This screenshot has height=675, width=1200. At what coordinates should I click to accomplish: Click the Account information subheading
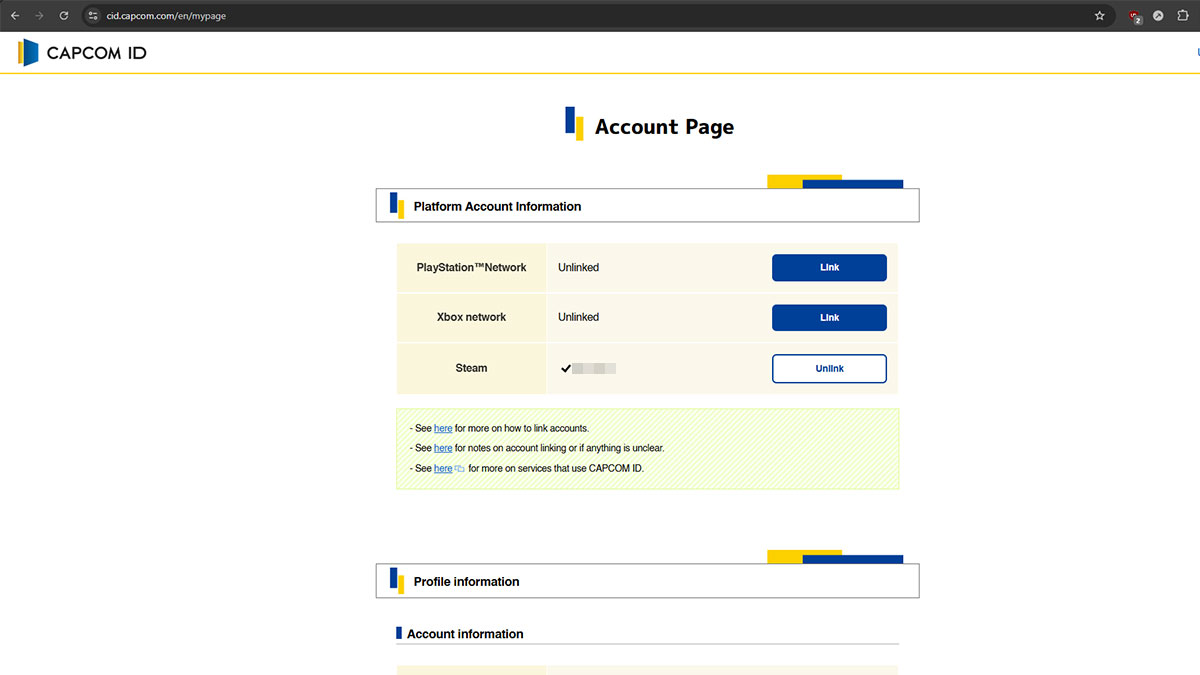point(465,634)
